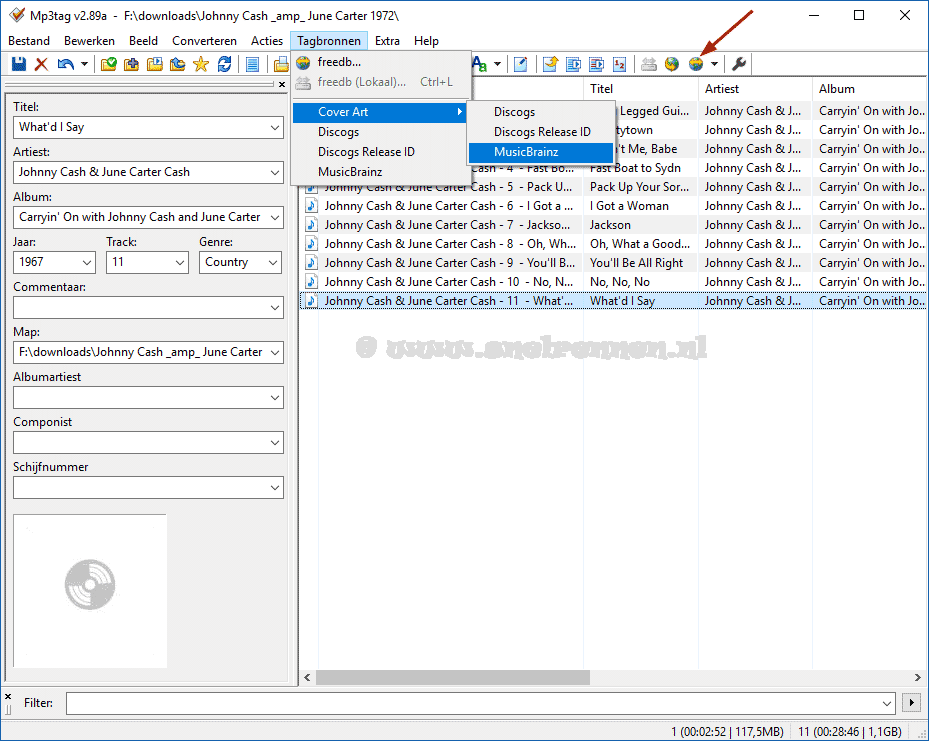
Task: Open the auto-numbering wizard 1-2 icon
Action: 620,64
